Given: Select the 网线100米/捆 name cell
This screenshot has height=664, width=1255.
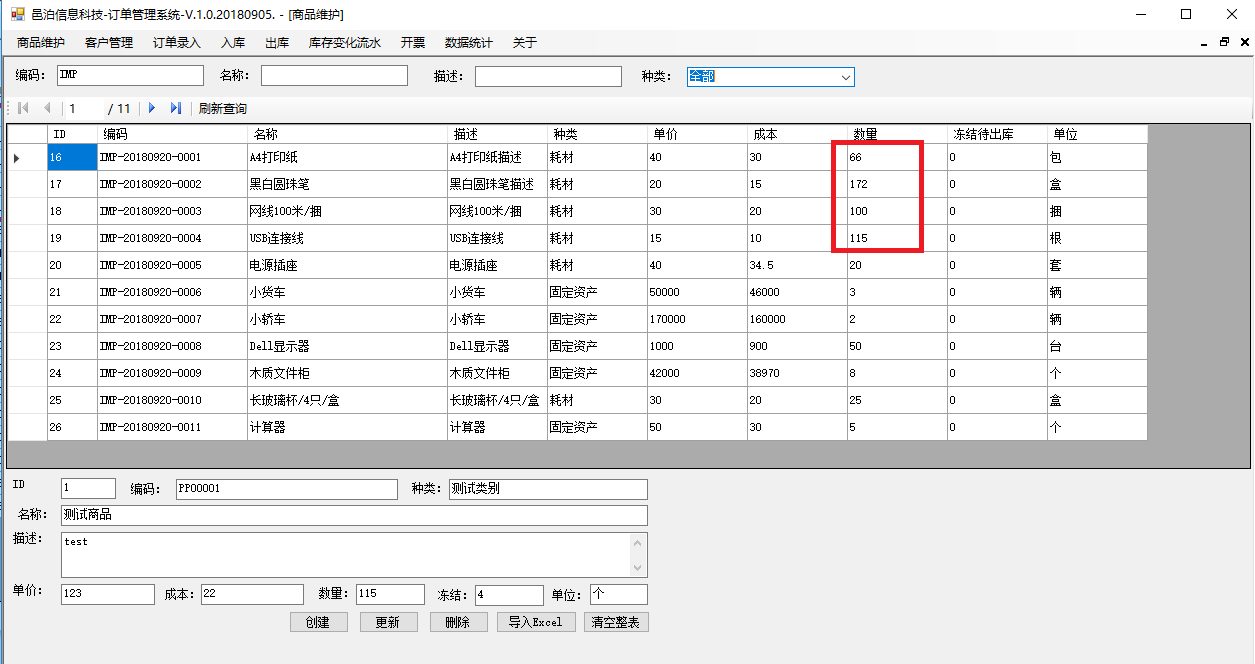Looking at the screenshot, I should (347, 211).
